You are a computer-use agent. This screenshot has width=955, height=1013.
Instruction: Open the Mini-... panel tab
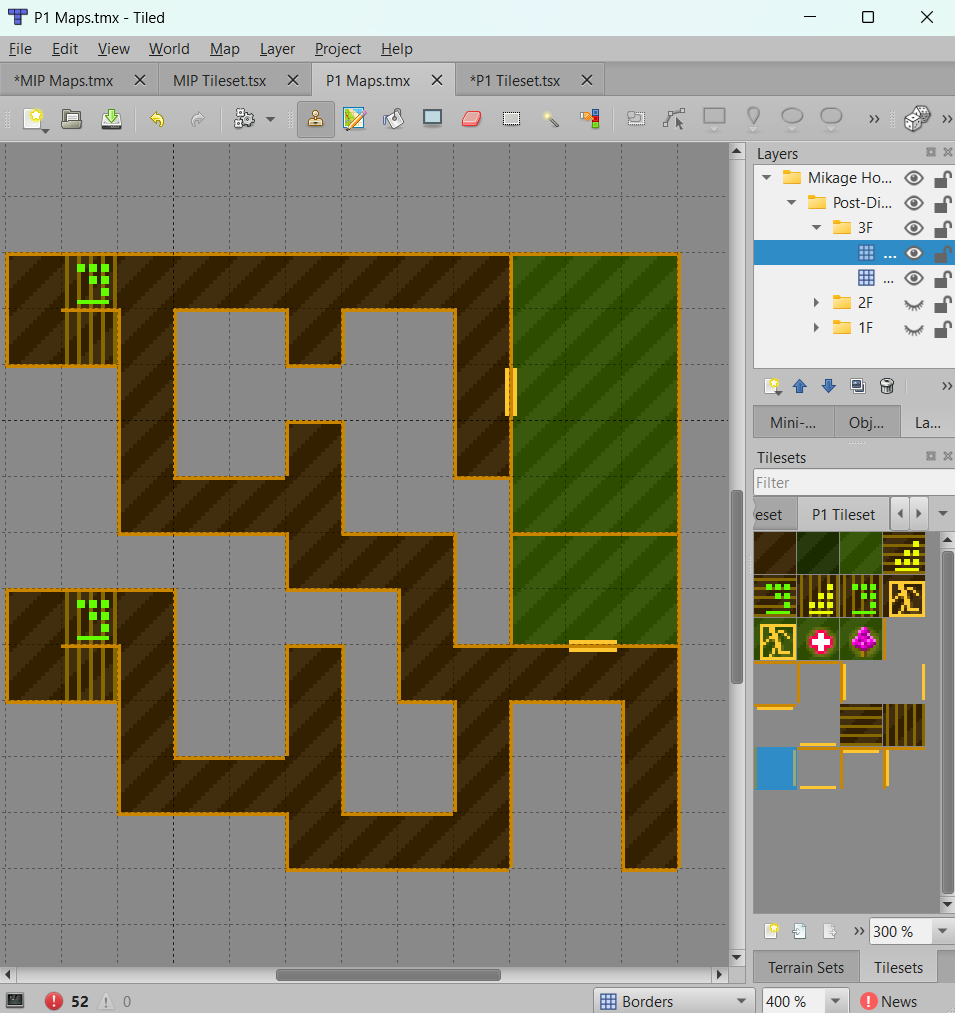(x=793, y=423)
